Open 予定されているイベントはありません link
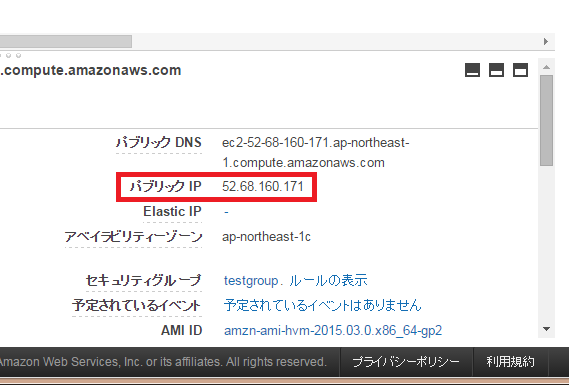The image size is (569, 385). click(x=322, y=305)
